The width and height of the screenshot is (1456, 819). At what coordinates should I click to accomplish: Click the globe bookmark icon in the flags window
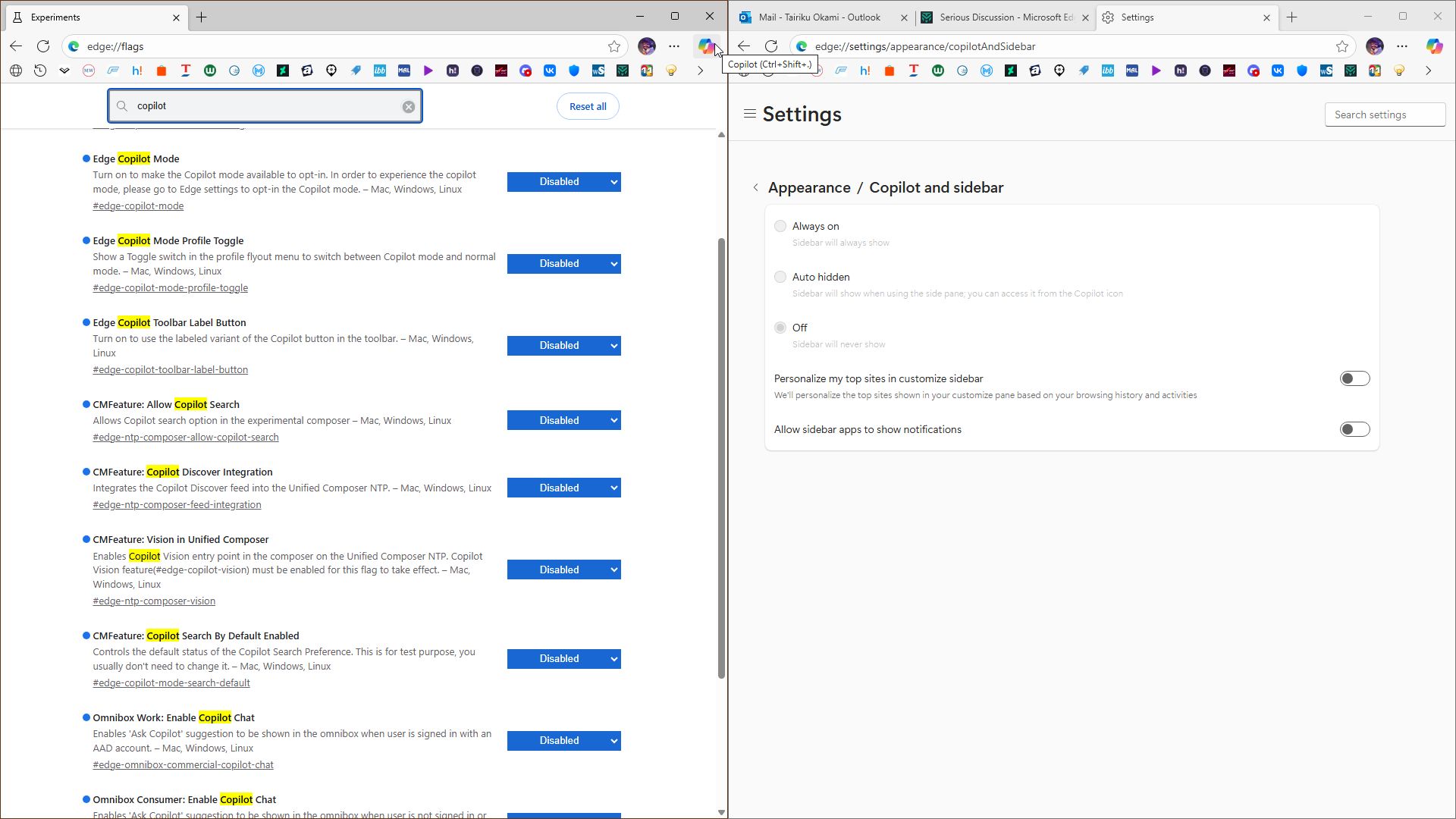pyautogui.click(x=16, y=71)
